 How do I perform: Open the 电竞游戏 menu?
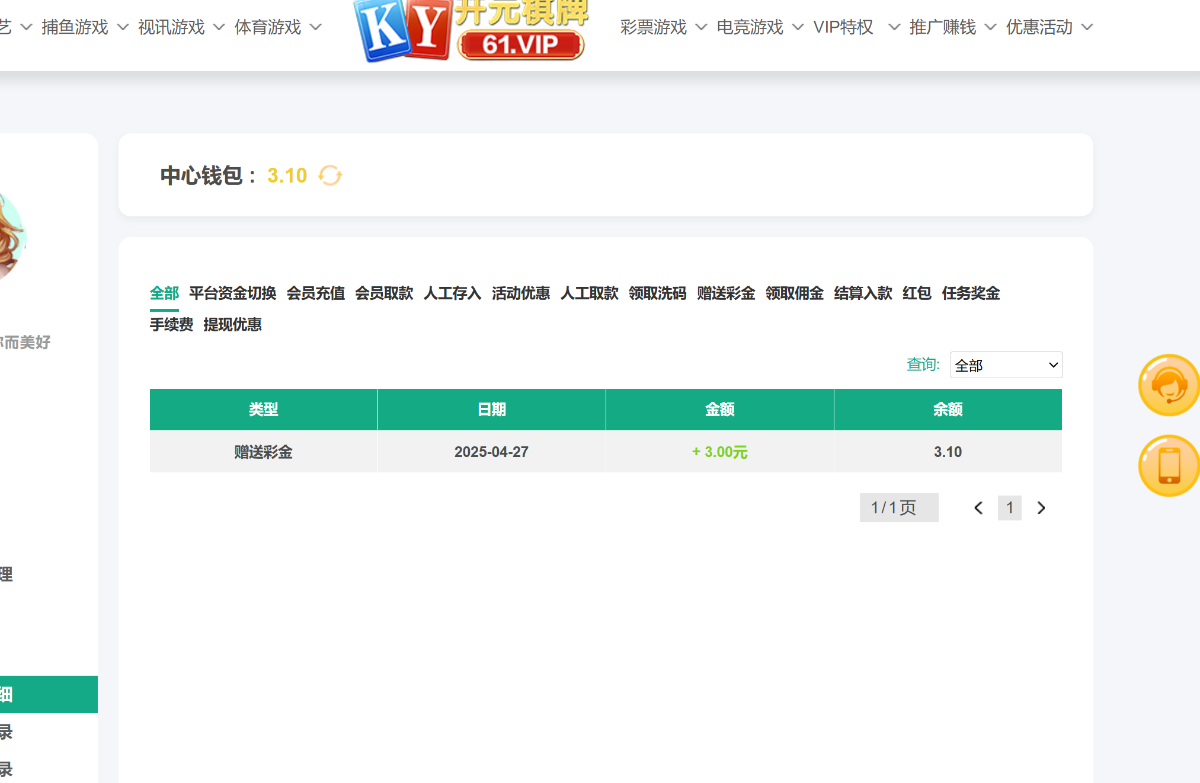coord(759,28)
